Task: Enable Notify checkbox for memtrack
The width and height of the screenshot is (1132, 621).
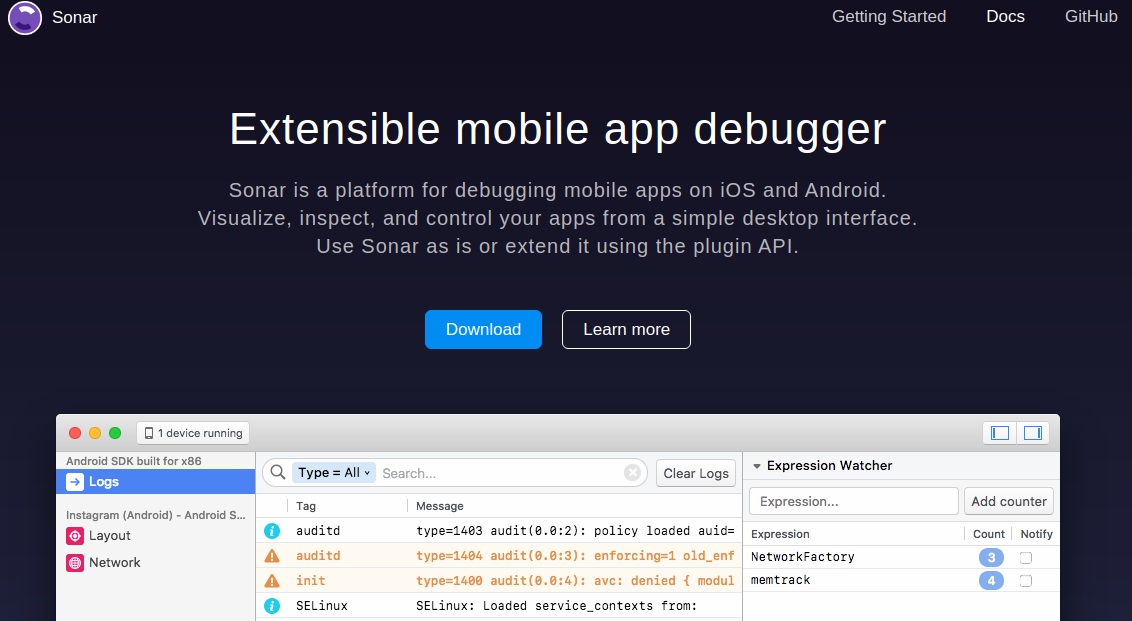Action: 1026,581
